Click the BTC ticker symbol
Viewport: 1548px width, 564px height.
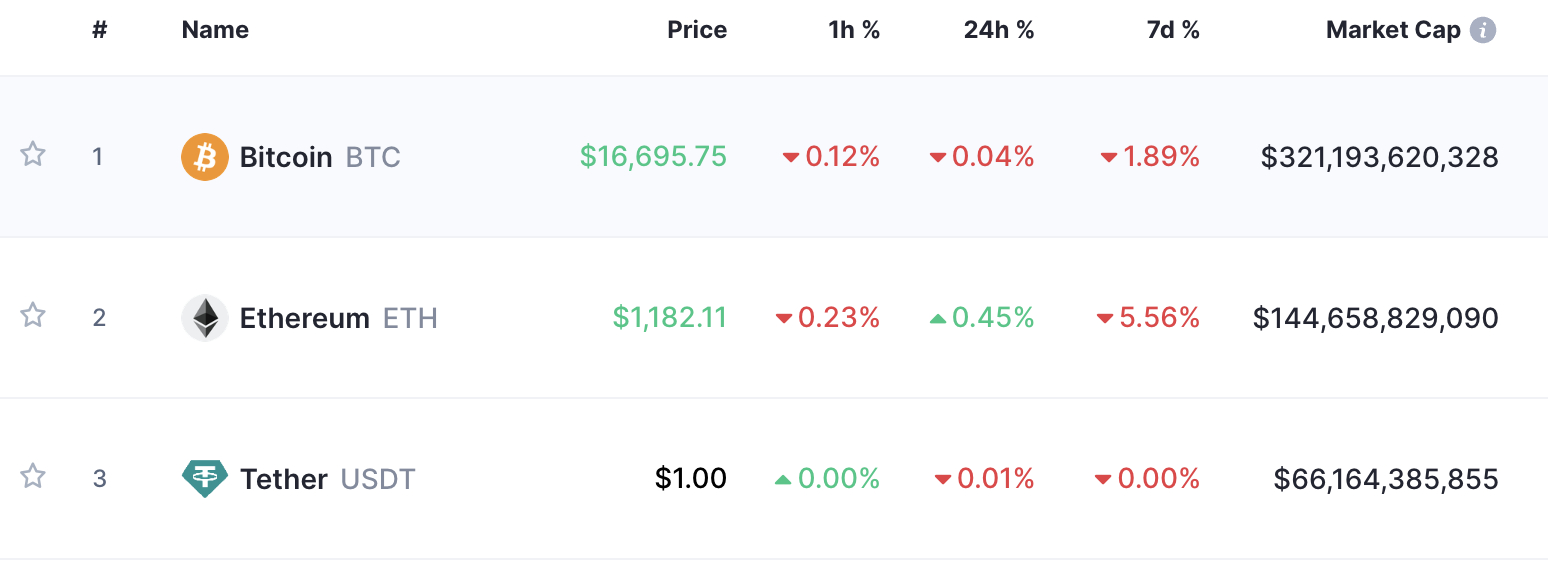(373, 157)
